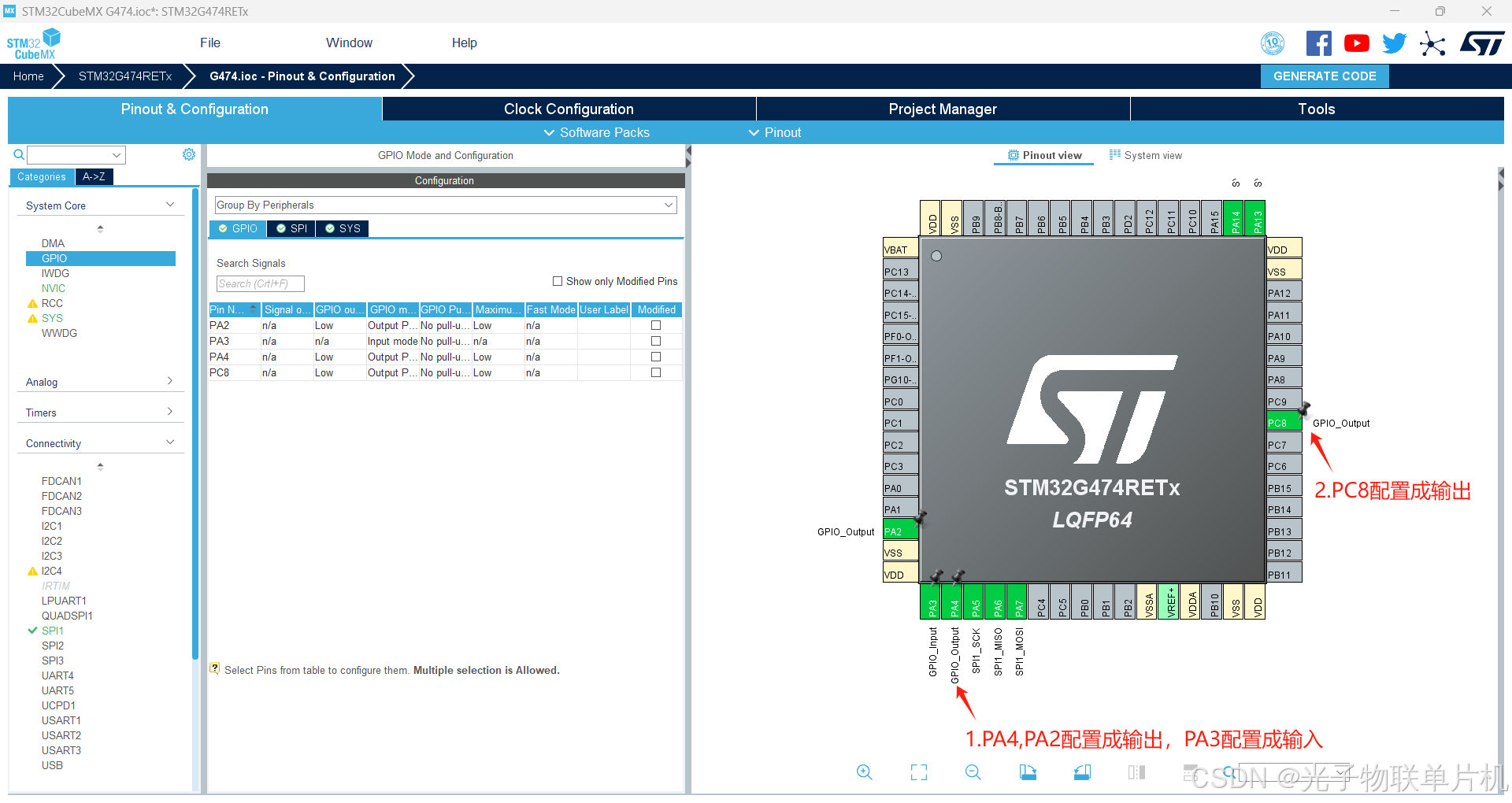Select SPI1 in Connectivity list

click(x=53, y=631)
